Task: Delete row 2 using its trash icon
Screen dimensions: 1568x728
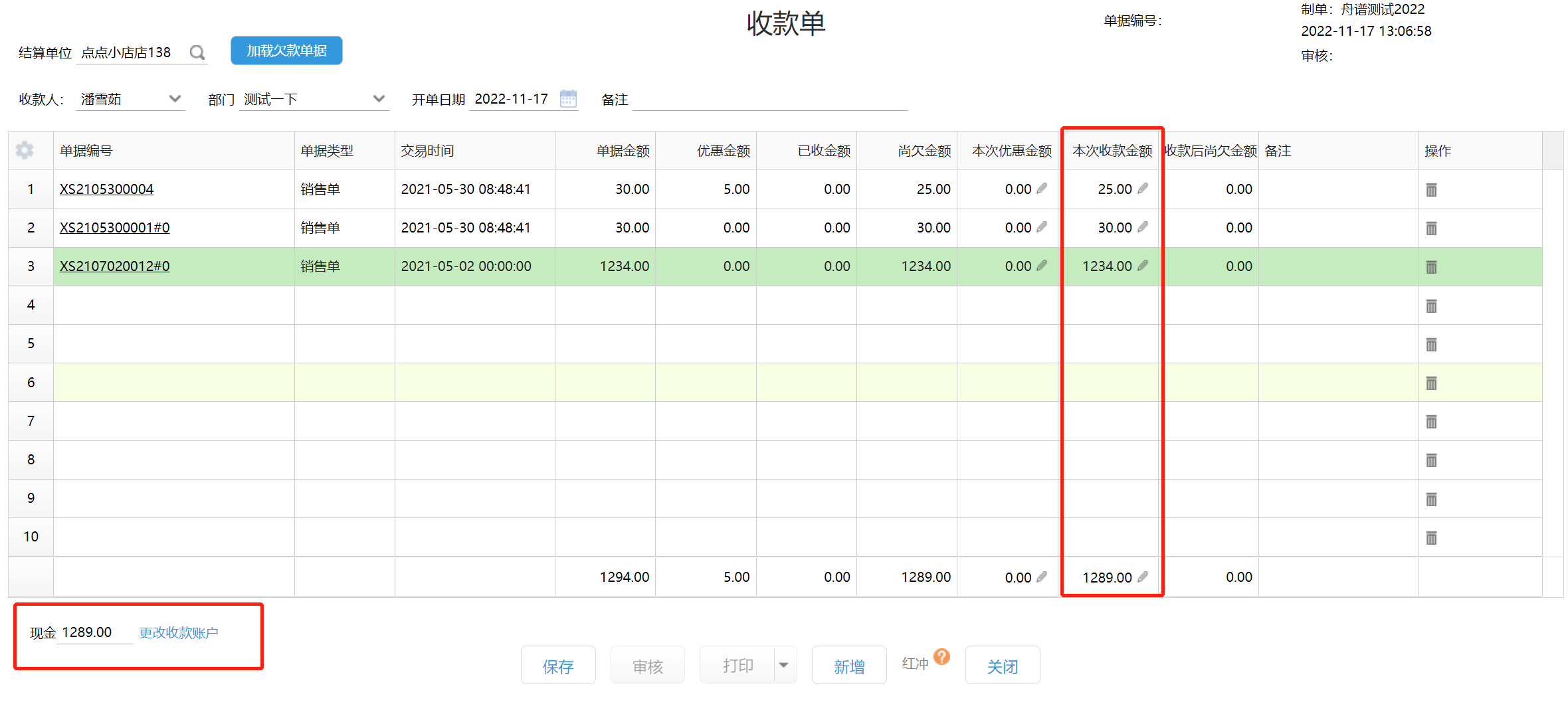Action: (x=1431, y=228)
